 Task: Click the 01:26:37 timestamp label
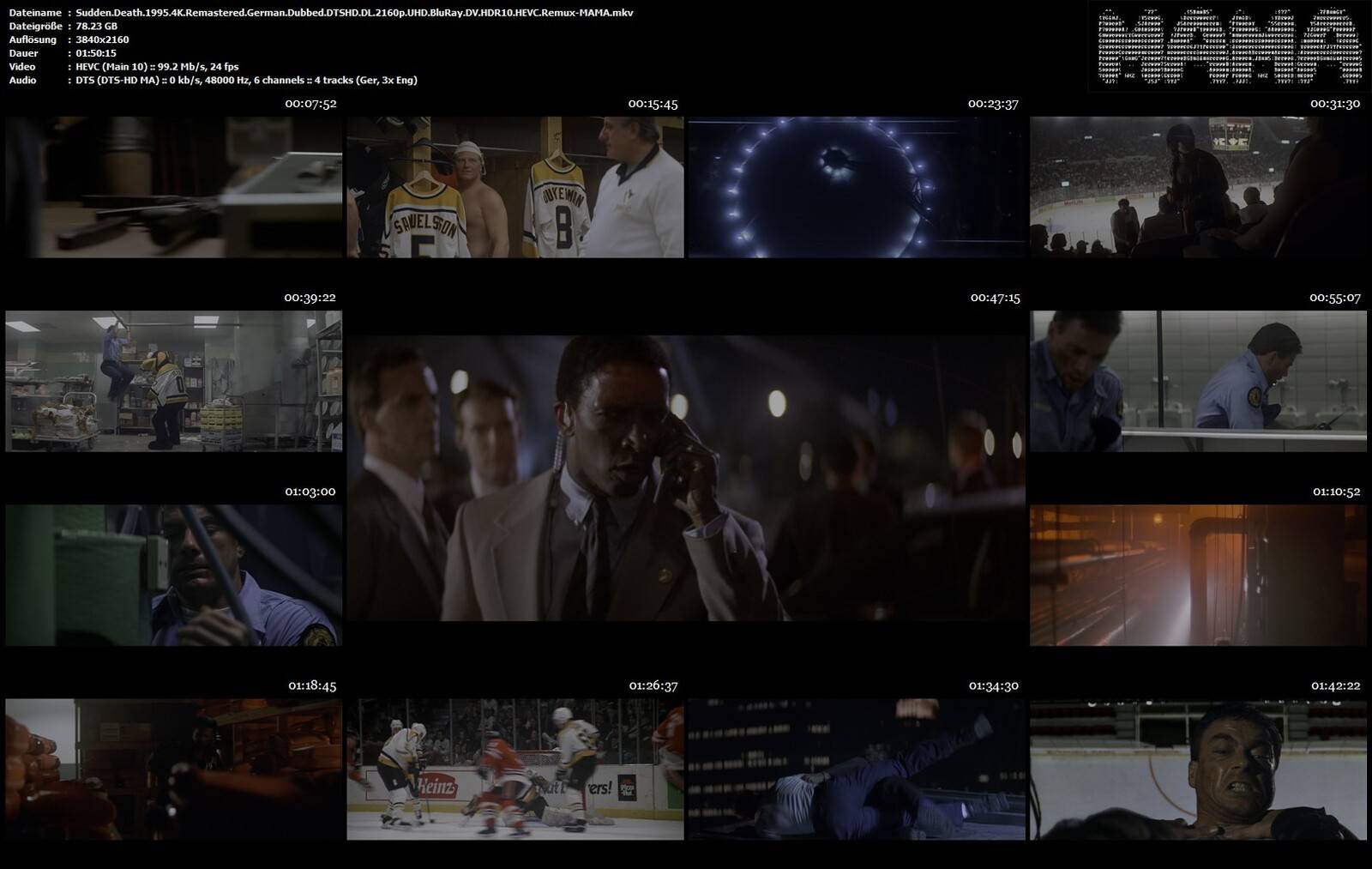click(x=653, y=685)
